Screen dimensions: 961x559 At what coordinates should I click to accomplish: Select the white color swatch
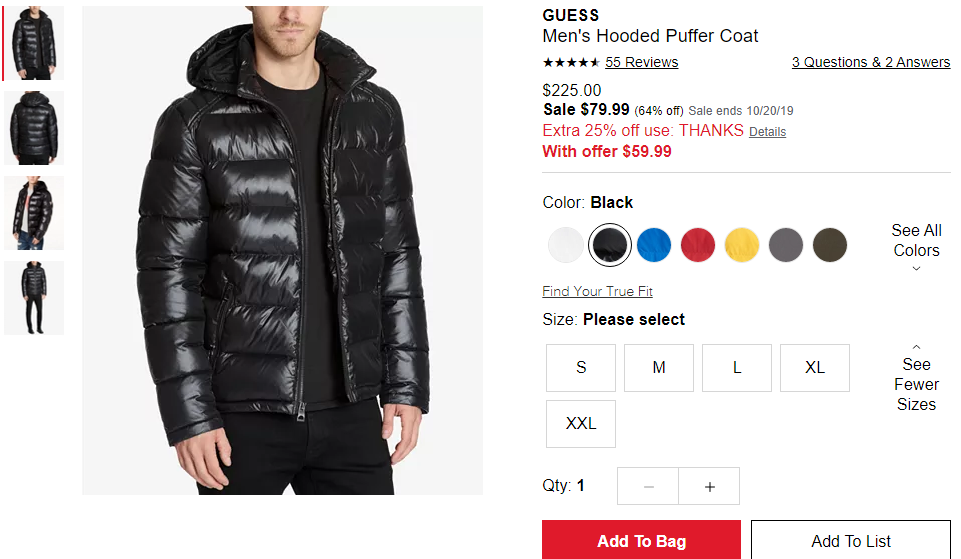[566, 245]
